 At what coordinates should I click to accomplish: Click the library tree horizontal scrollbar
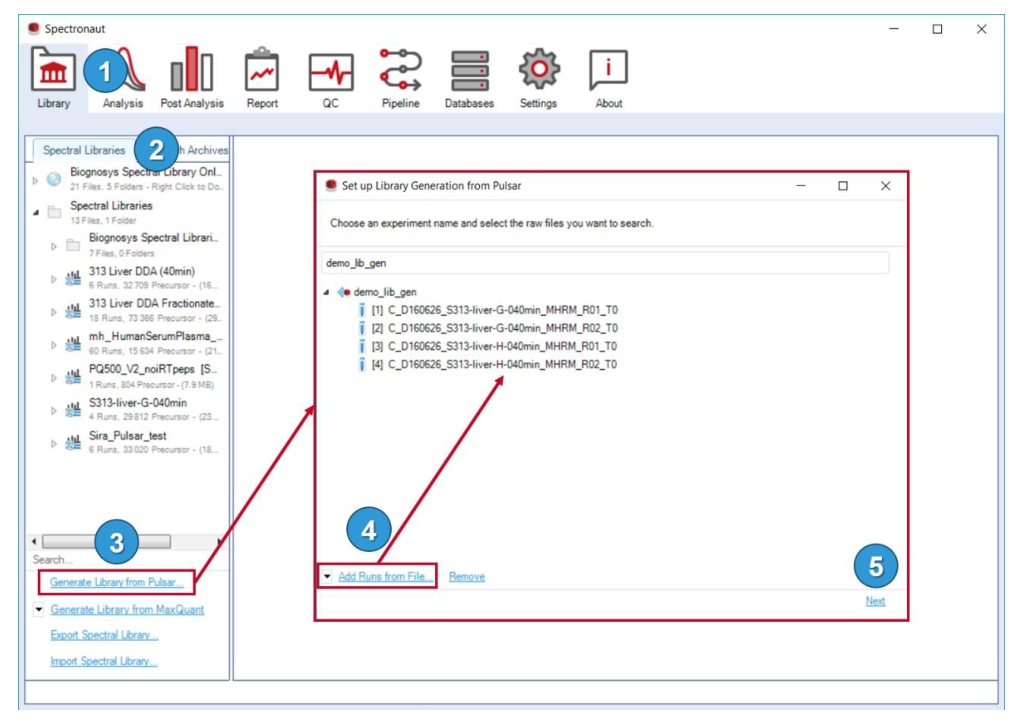[x=106, y=542]
